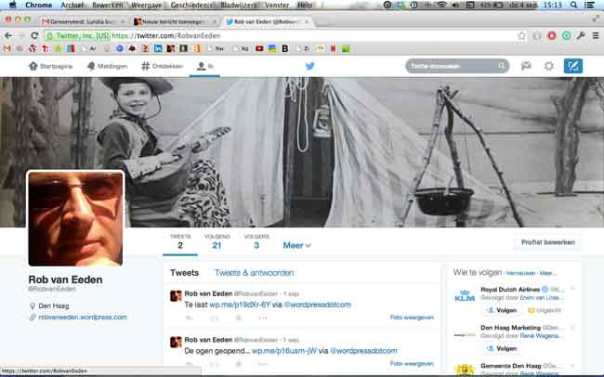Screen dimensions: 604x377
Task: Select the Tweets count stat
Action: coord(180,242)
